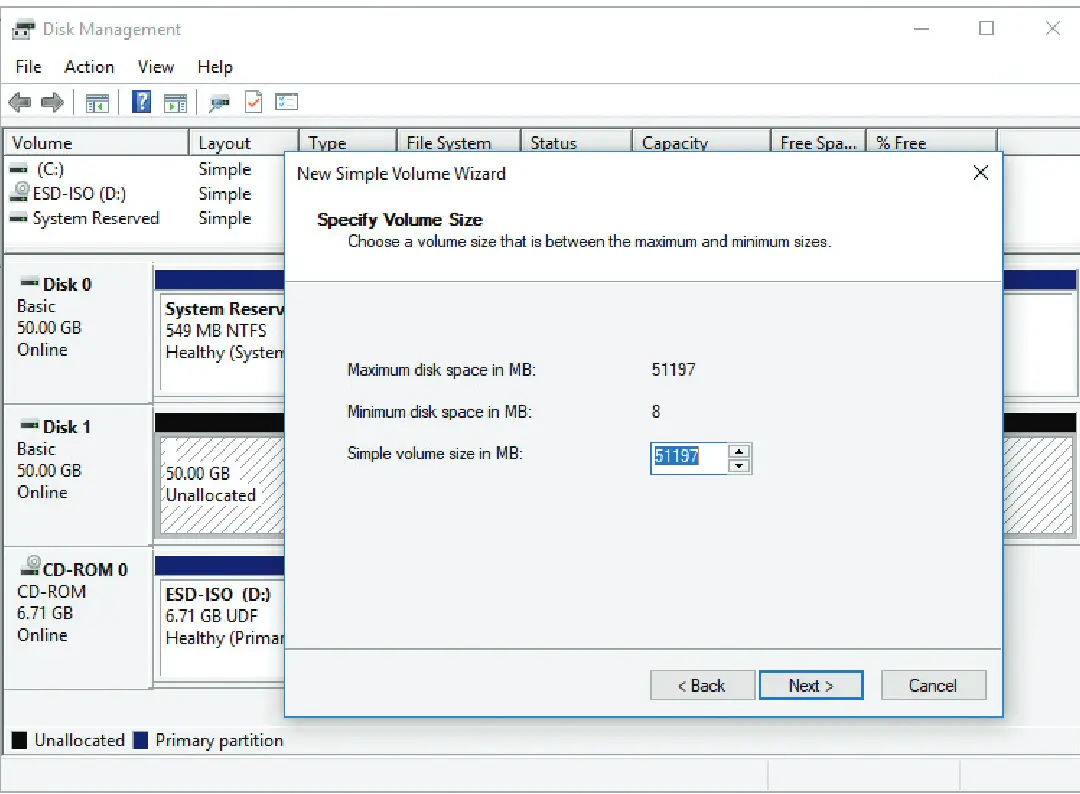Image resolution: width=1080 pixels, height=794 pixels.
Task: Open the File menu
Action: click(x=29, y=67)
